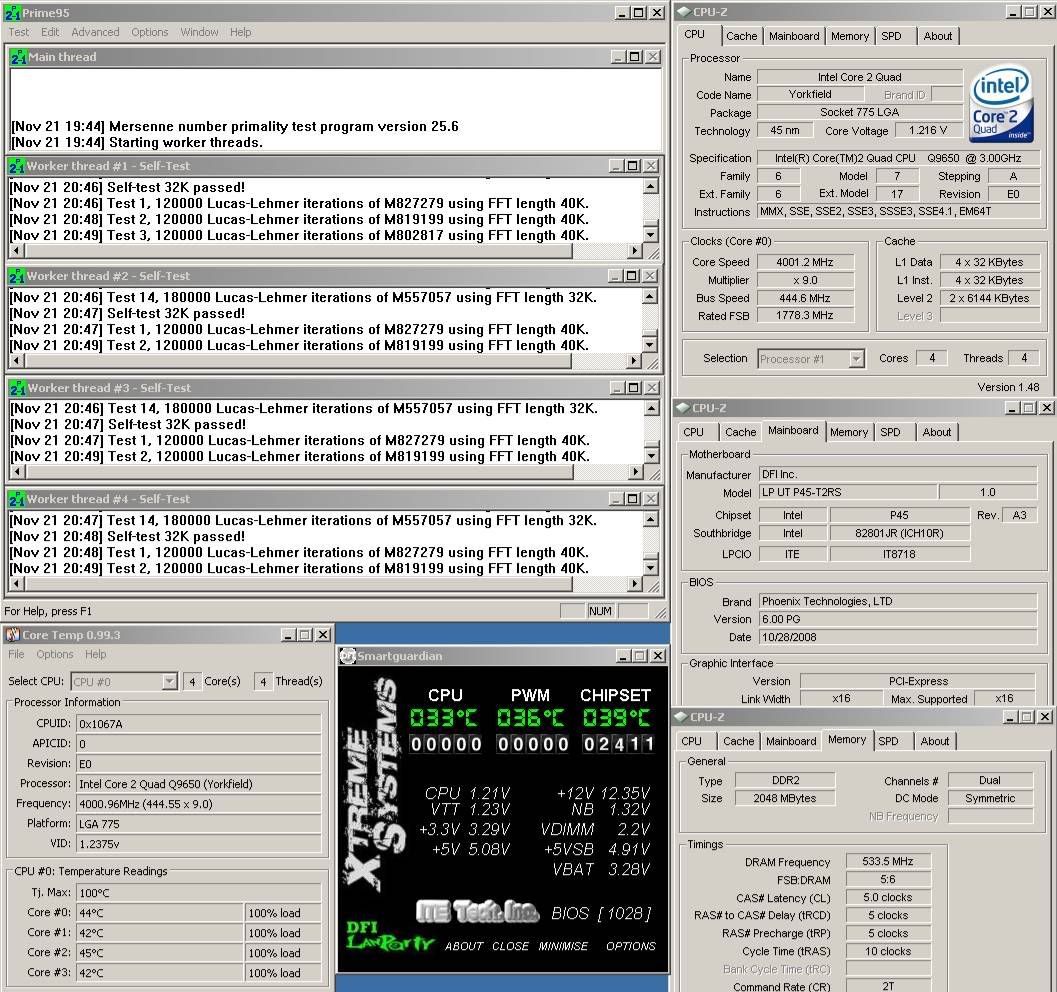Open the Processor #1 selection dropdown
This screenshot has height=992, width=1057.
click(856, 359)
